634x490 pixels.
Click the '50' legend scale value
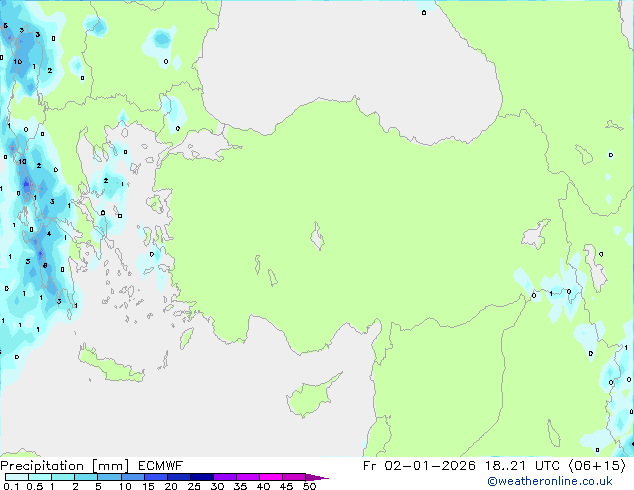click(x=310, y=486)
